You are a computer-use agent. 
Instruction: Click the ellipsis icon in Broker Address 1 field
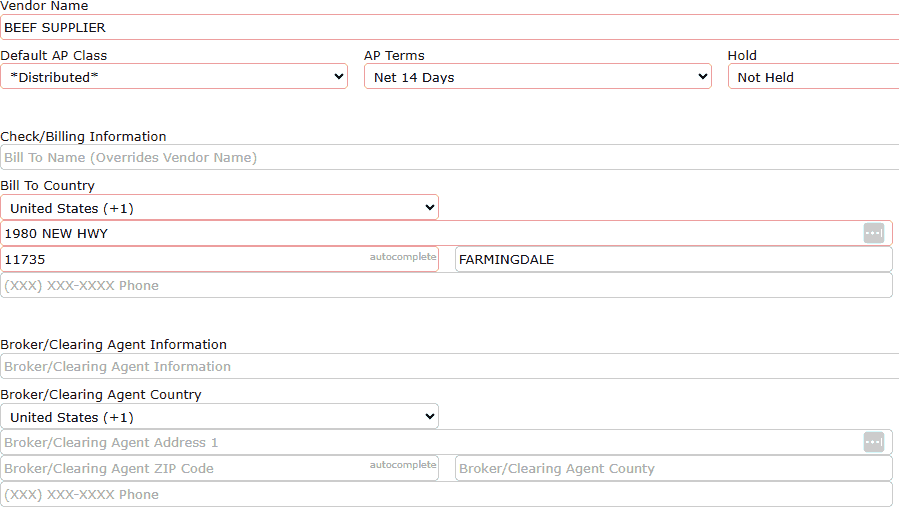click(873, 442)
